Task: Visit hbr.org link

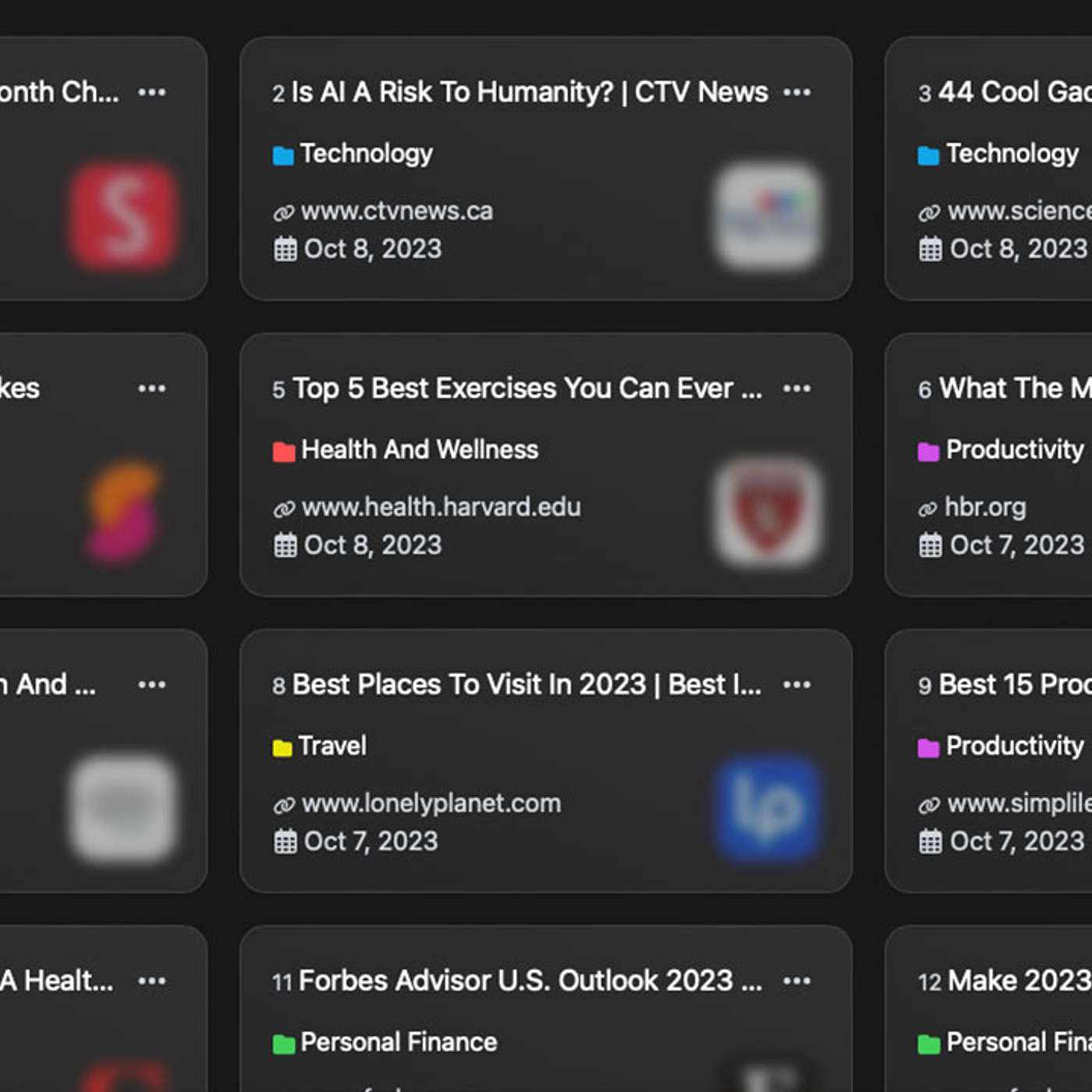Action: [x=985, y=508]
